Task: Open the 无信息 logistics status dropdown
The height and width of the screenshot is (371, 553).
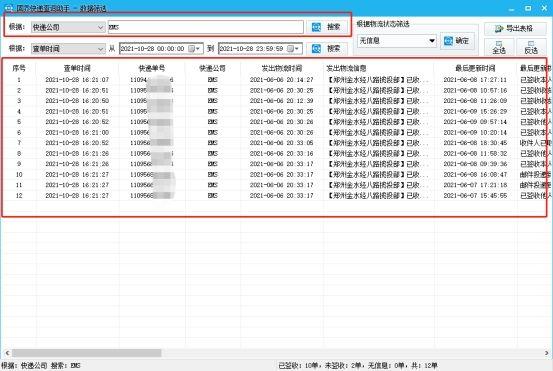Action: [397, 41]
